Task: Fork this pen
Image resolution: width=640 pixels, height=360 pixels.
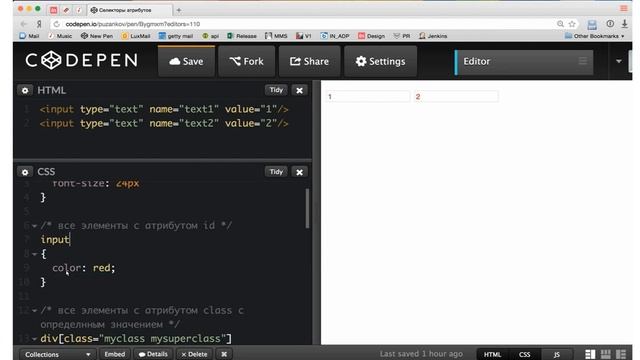Action: click(247, 61)
